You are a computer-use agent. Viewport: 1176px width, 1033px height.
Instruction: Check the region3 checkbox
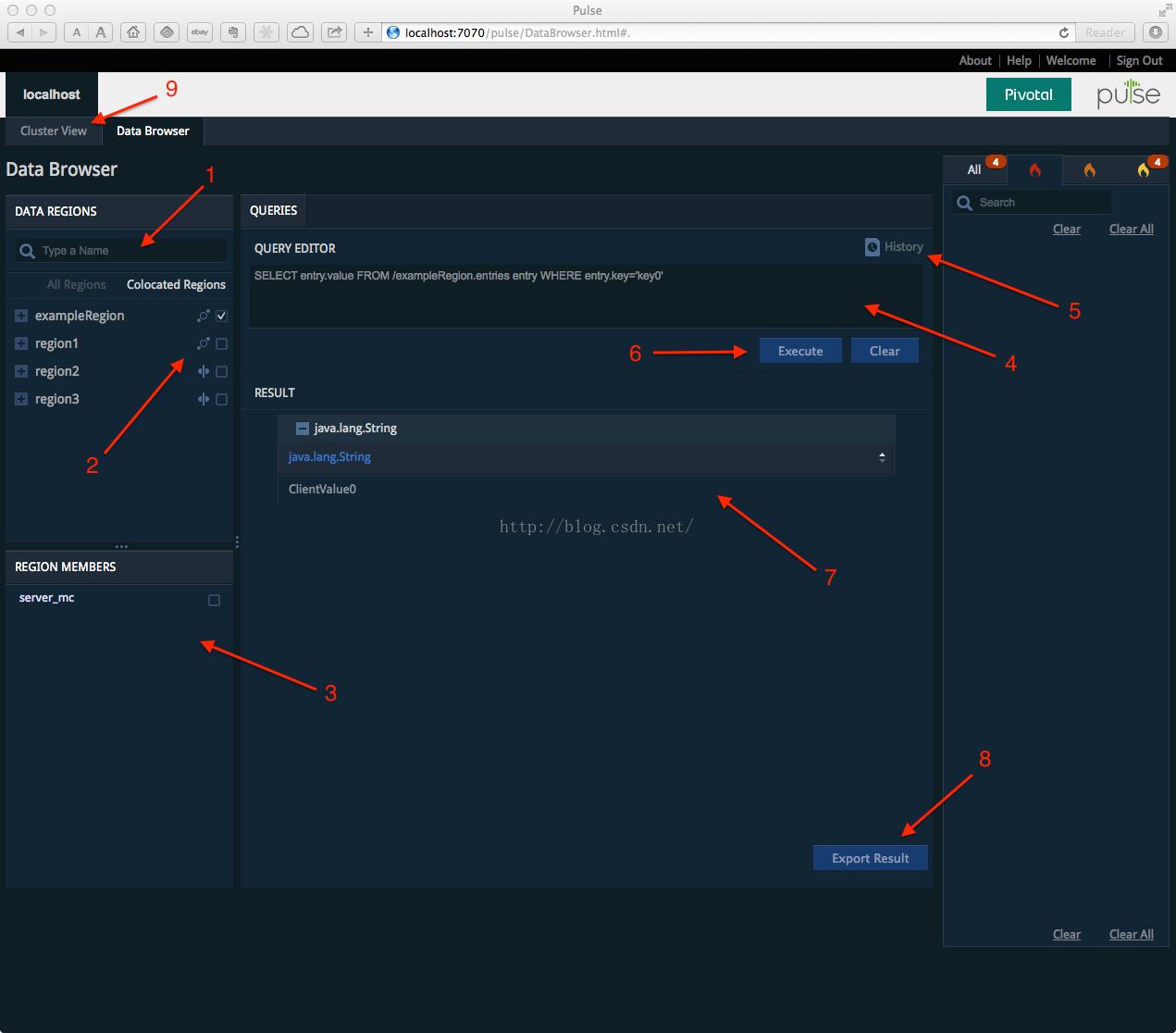pyautogui.click(x=221, y=399)
